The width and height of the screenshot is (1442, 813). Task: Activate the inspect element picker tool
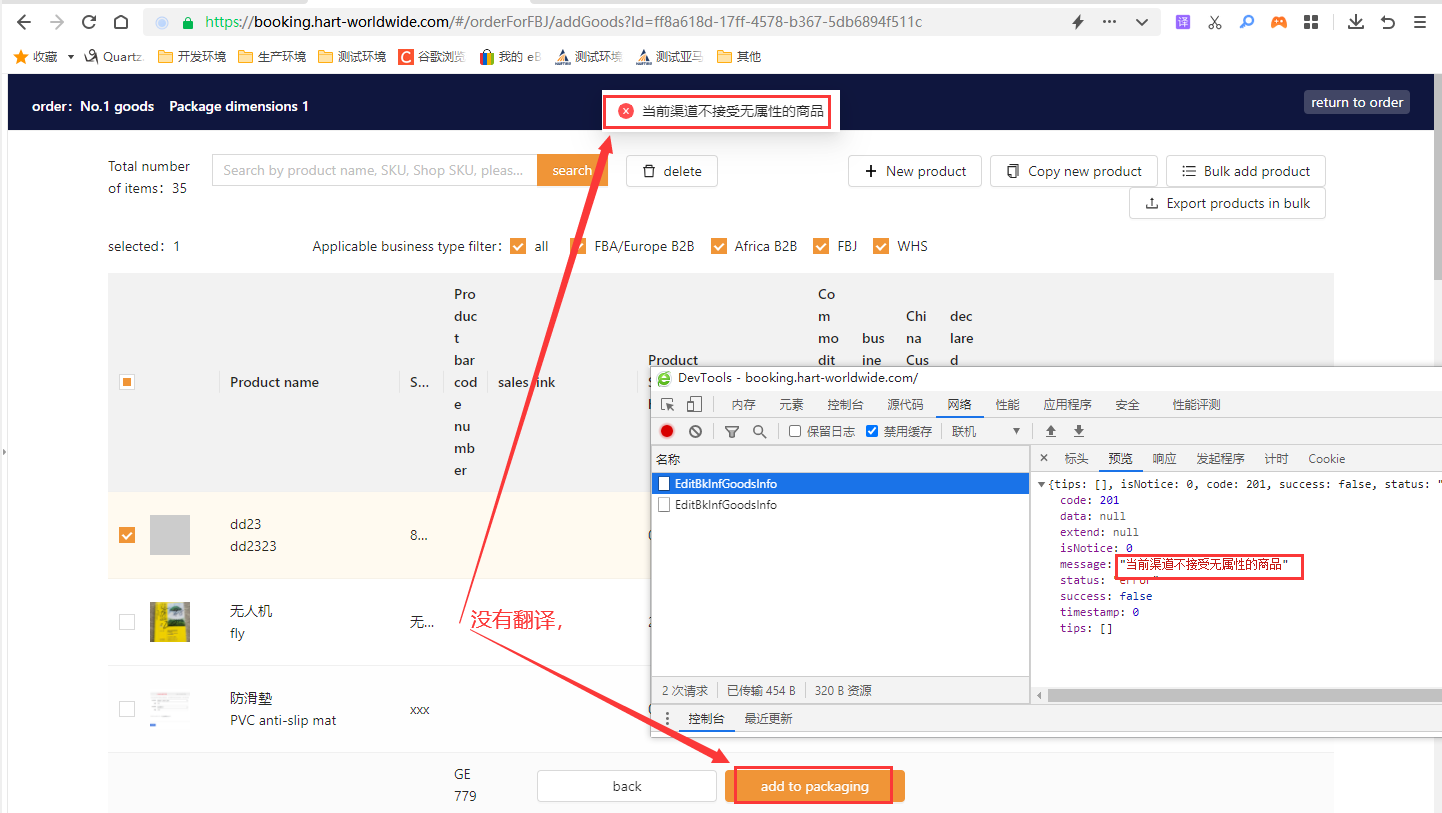(x=668, y=404)
